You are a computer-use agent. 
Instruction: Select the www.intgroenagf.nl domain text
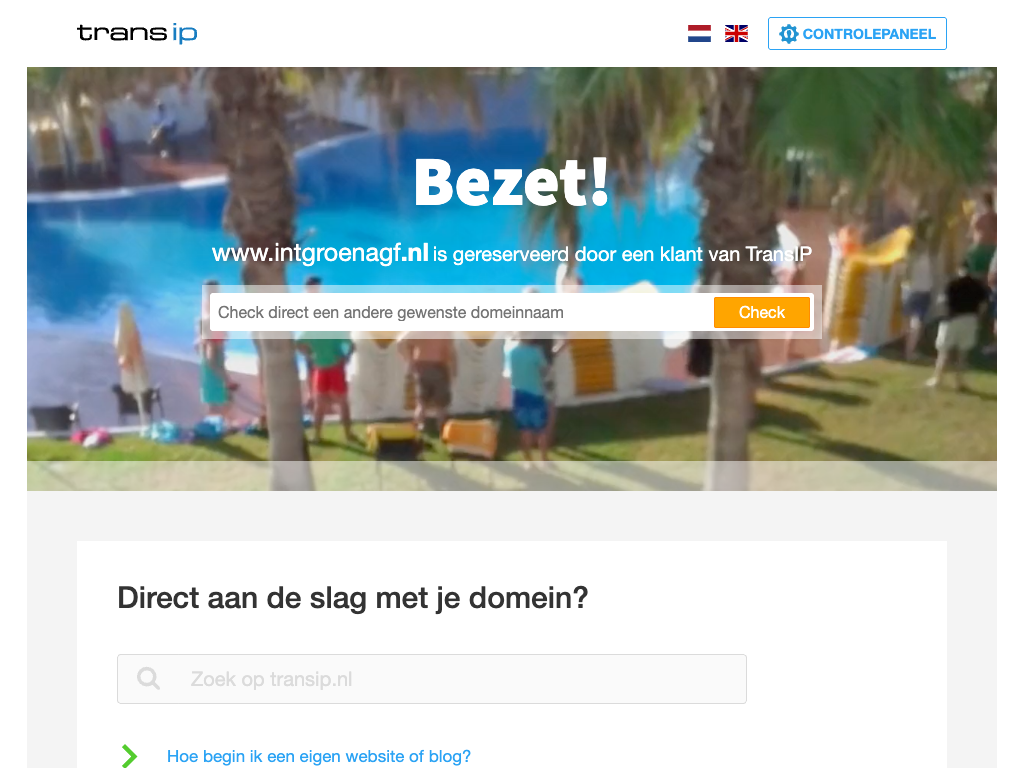320,253
